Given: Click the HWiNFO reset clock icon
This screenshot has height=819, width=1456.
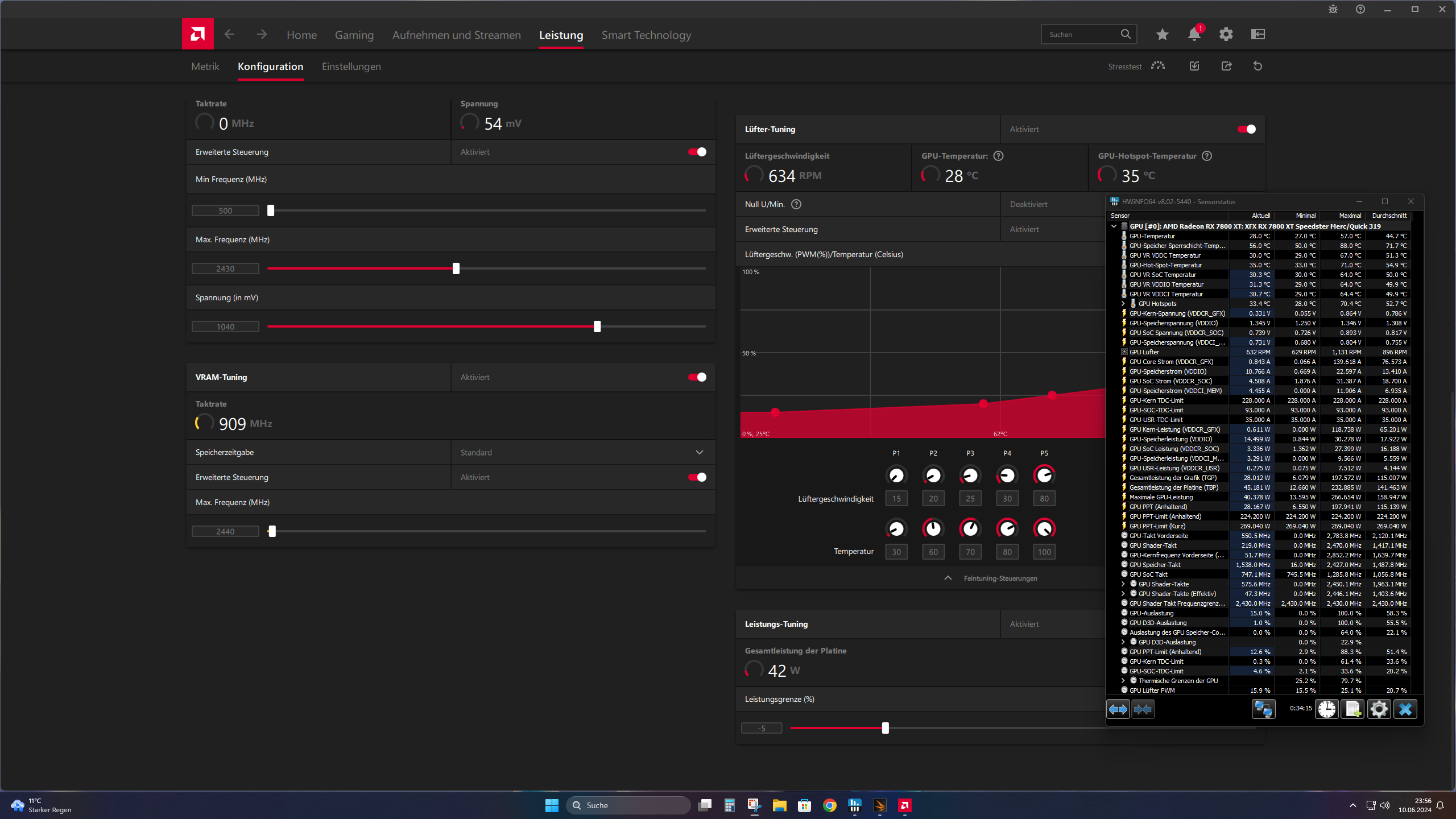Looking at the screenshot, I should tap(1326, 709).
